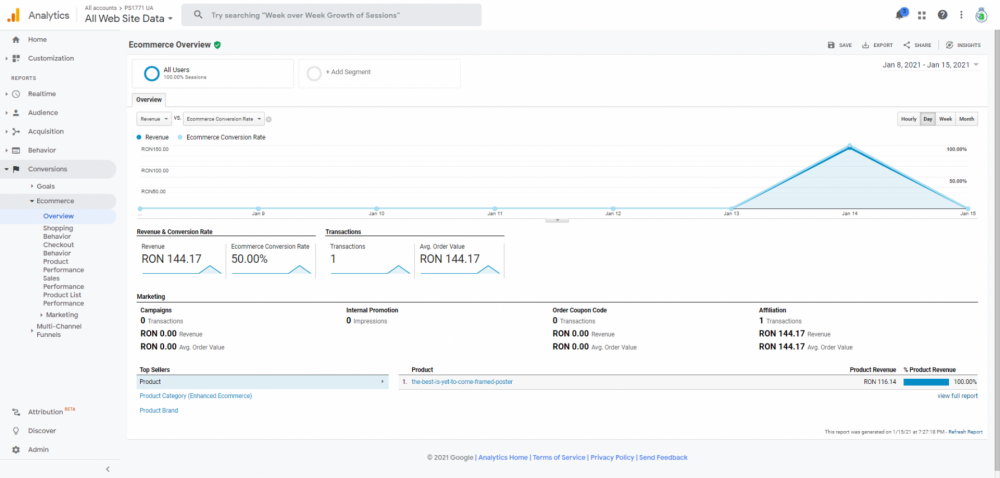The width and height of the screenshot is (1000, 478).
Task: Open the Revenue metric dropdown
Action: [x=154, y=119]
